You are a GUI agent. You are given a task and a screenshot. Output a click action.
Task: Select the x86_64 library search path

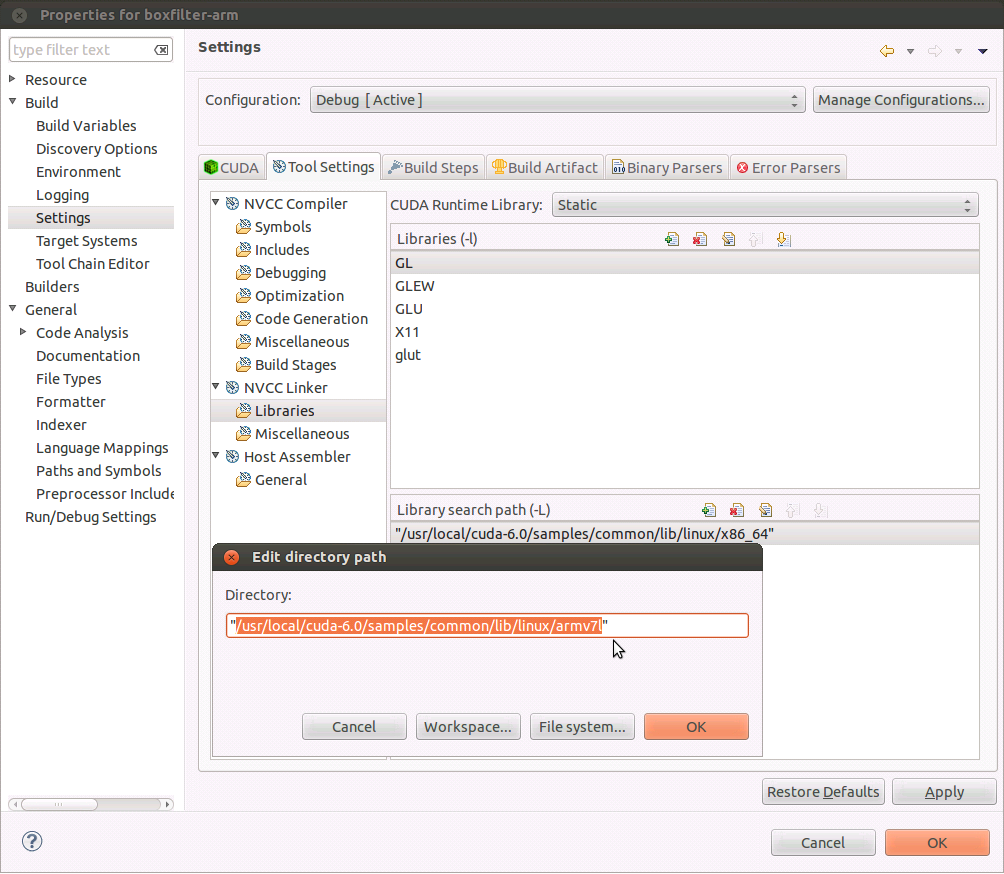pos(684,534)
